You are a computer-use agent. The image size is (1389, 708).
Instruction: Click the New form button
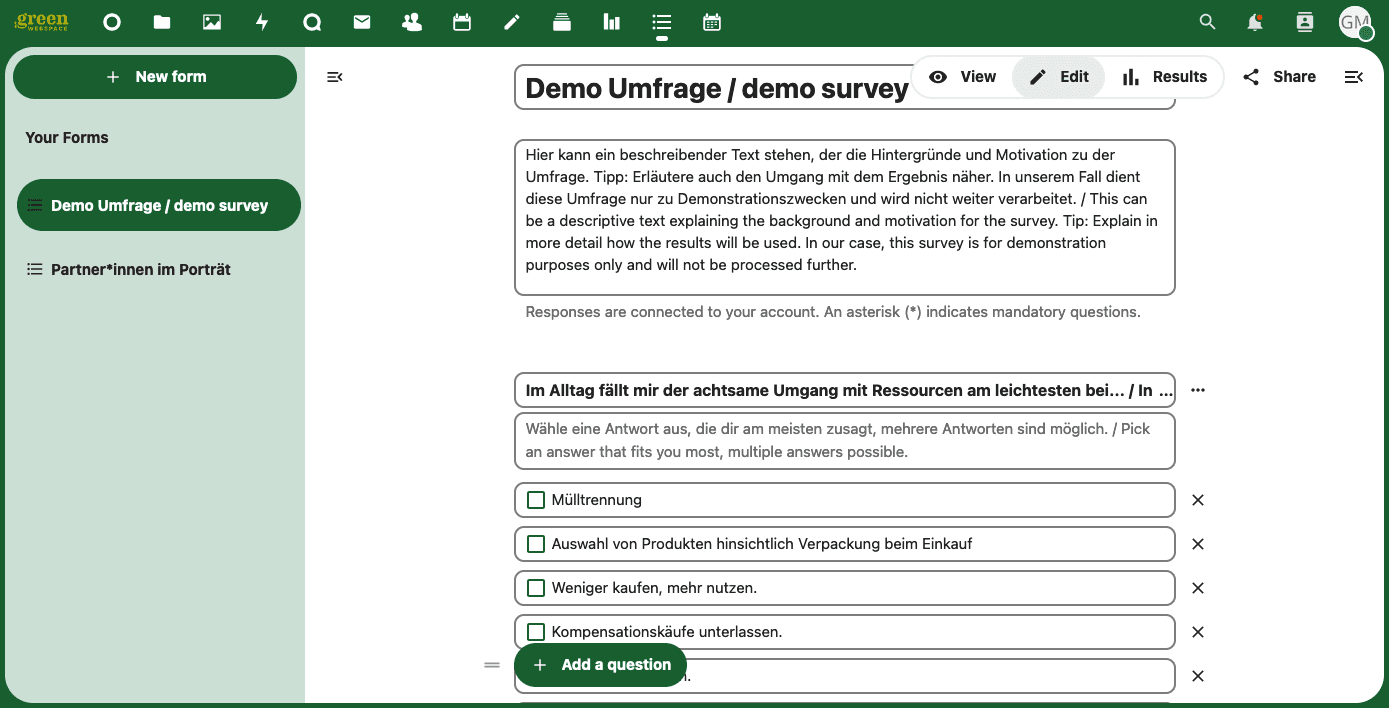pos(155,77)
